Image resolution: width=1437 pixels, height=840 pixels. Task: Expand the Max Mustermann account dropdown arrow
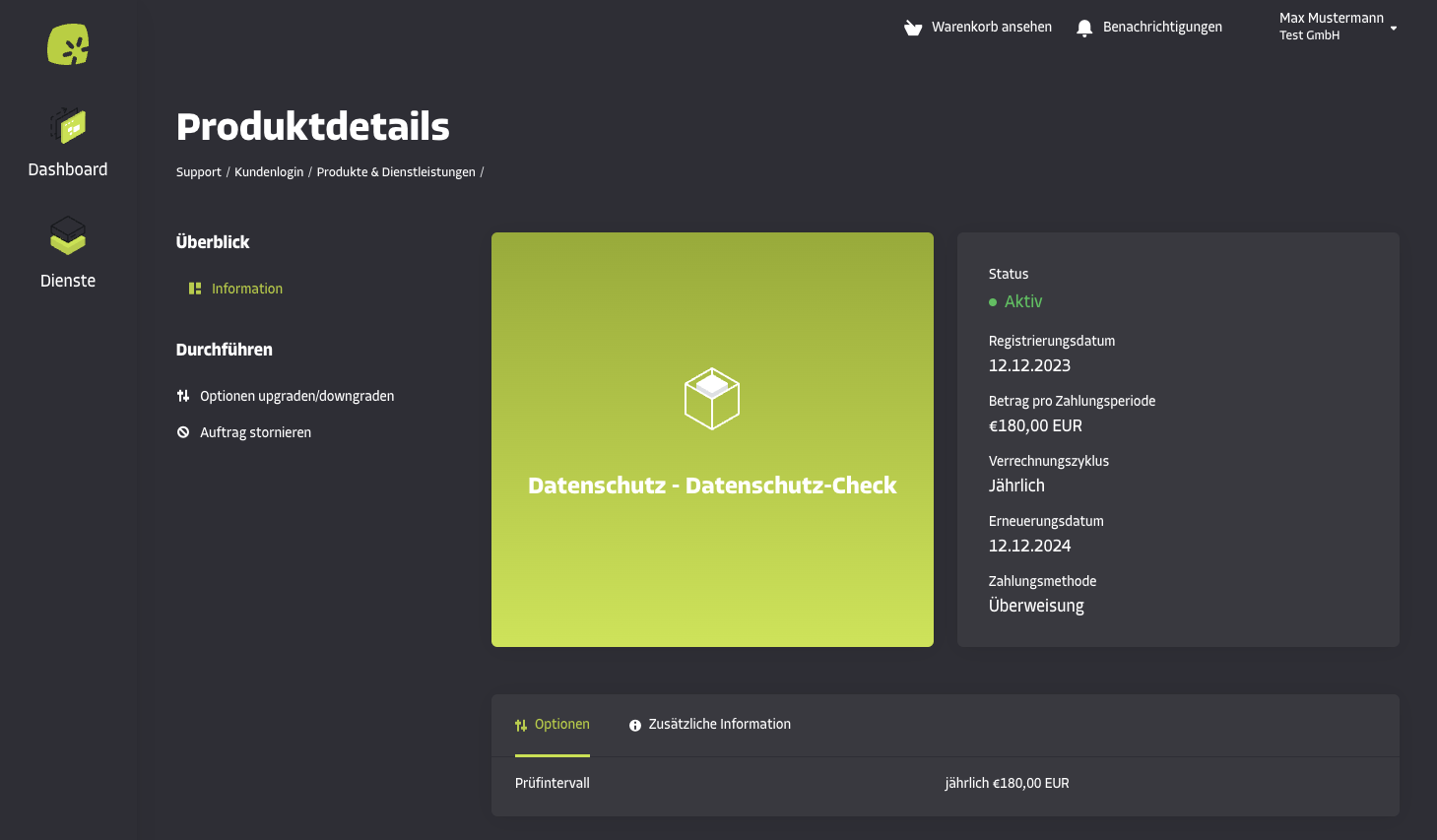click(1394, 29)
